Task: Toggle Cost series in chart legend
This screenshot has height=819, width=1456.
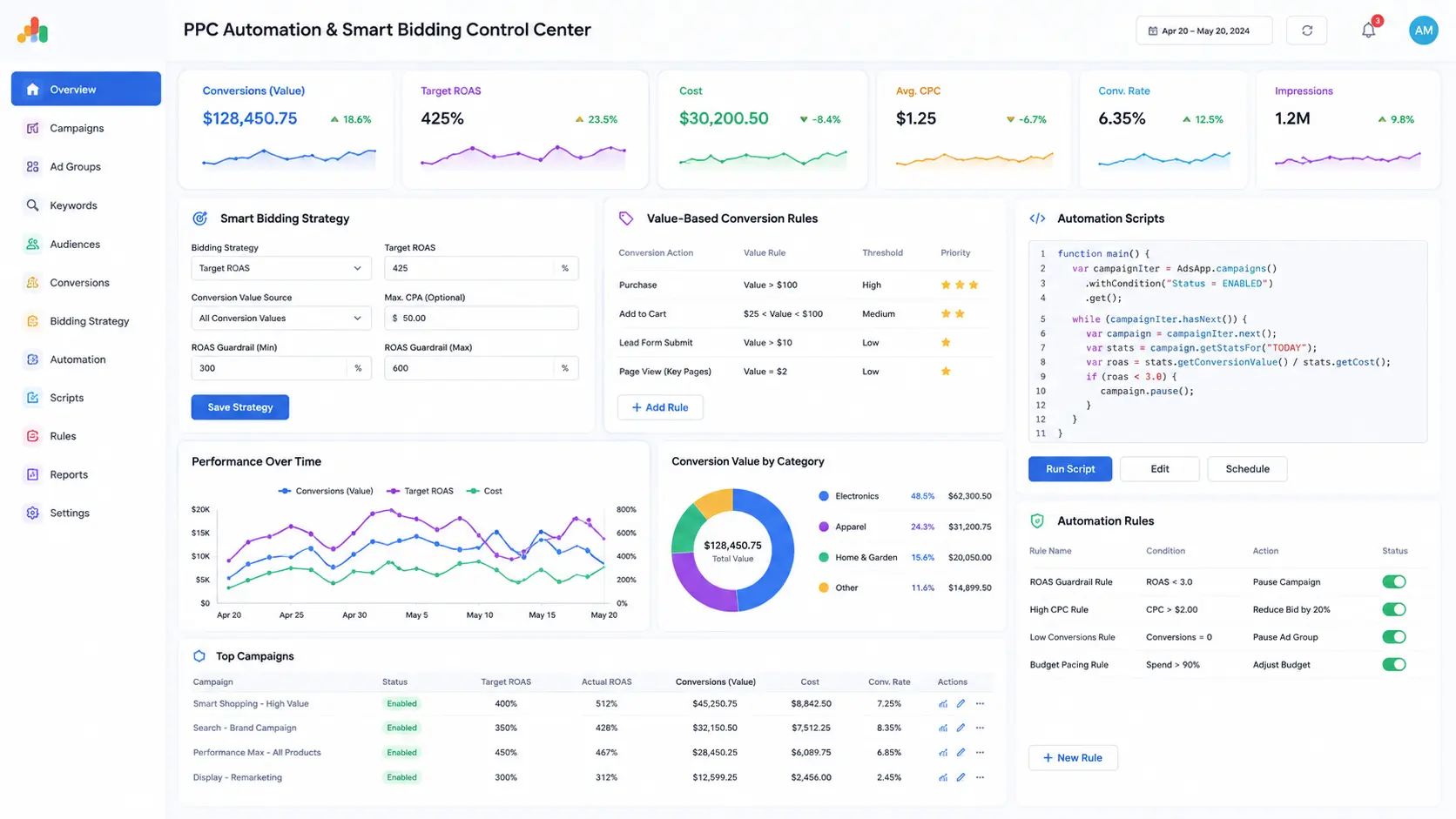Action: click(484, 491)
